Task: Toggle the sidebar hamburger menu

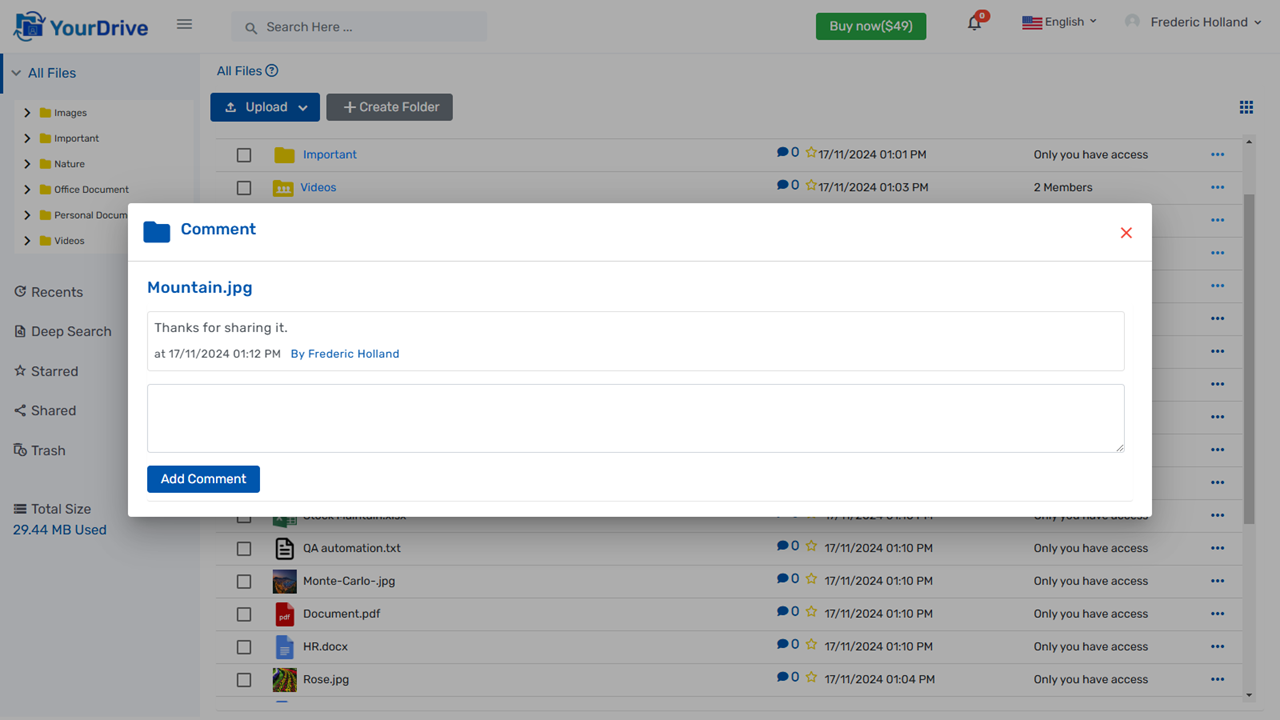Action: point(184,24)
